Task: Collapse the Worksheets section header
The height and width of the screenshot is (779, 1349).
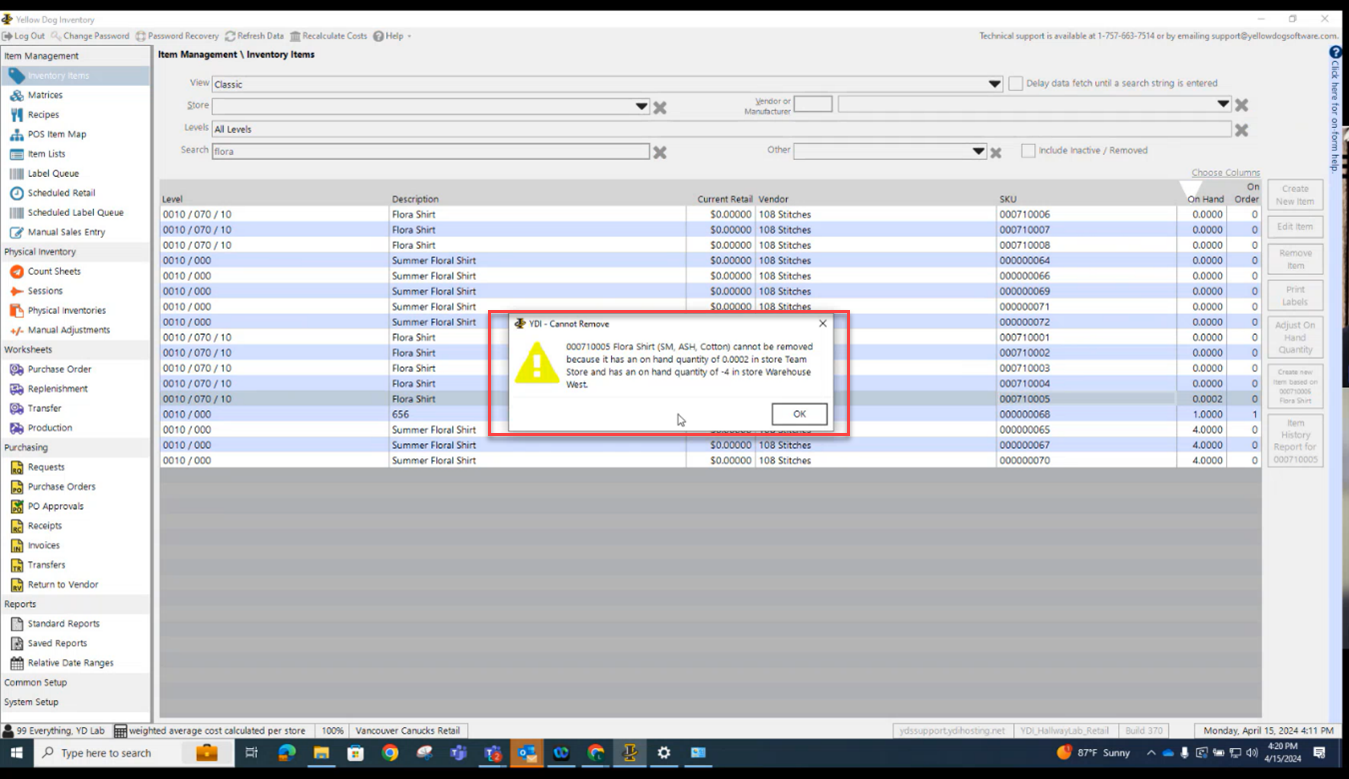Action: (75, 350)
